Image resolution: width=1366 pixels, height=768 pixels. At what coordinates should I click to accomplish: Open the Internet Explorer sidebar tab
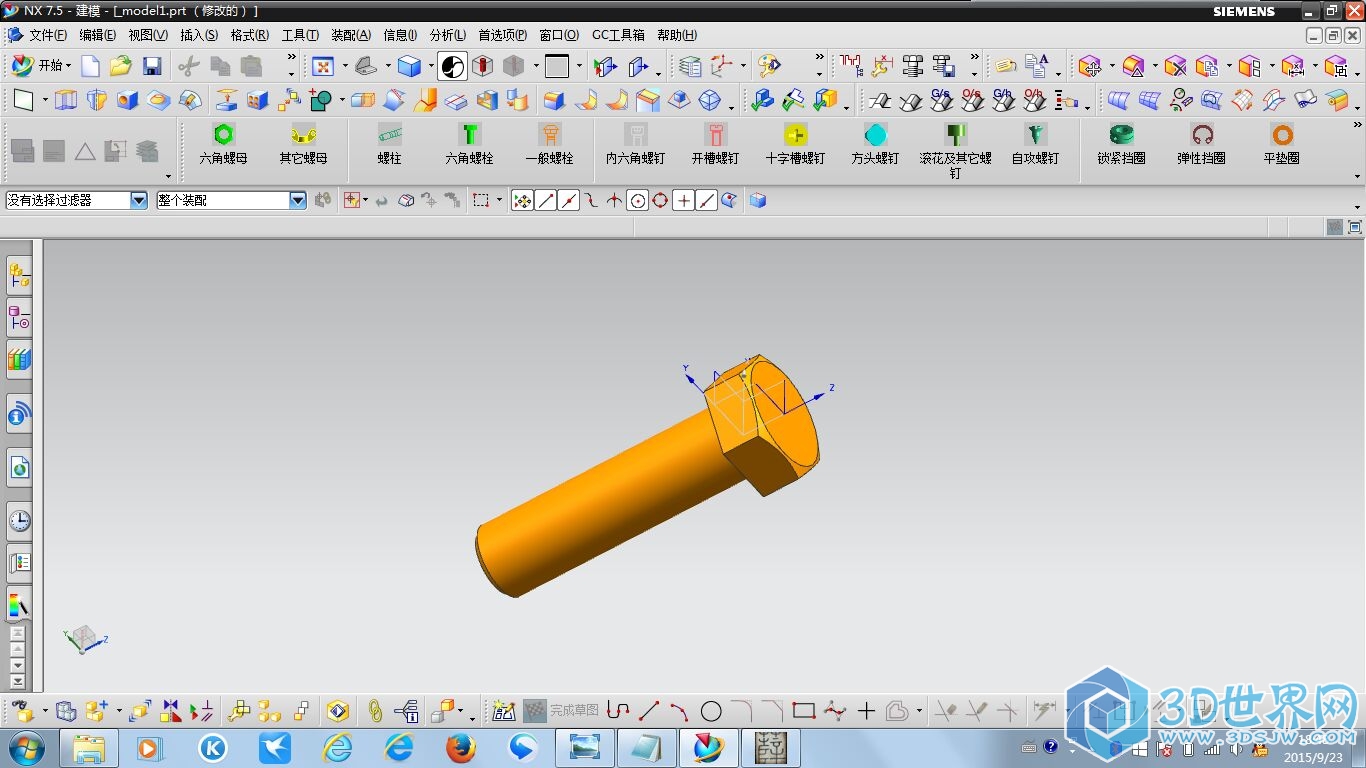tap(19, 467)
